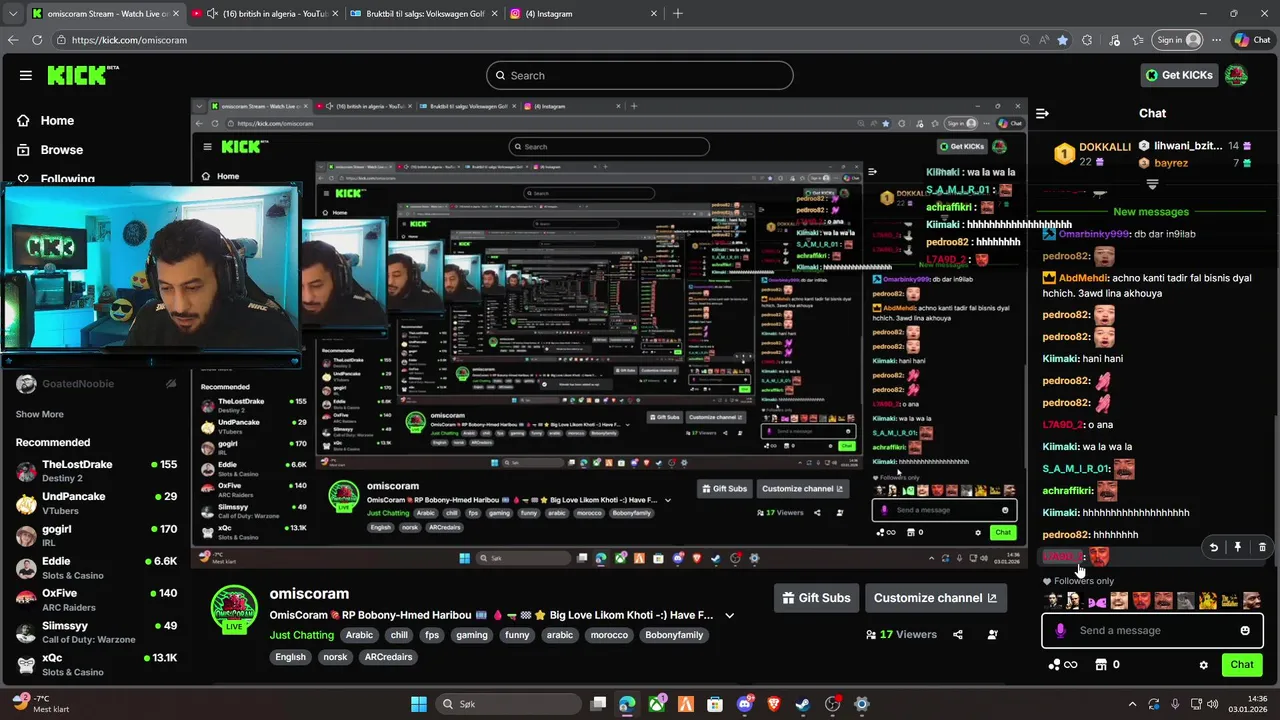The height and width of the screenshot is (720, 1280).
Task: Click the Windows taskbar search box
Action: (x=509, y=704)
